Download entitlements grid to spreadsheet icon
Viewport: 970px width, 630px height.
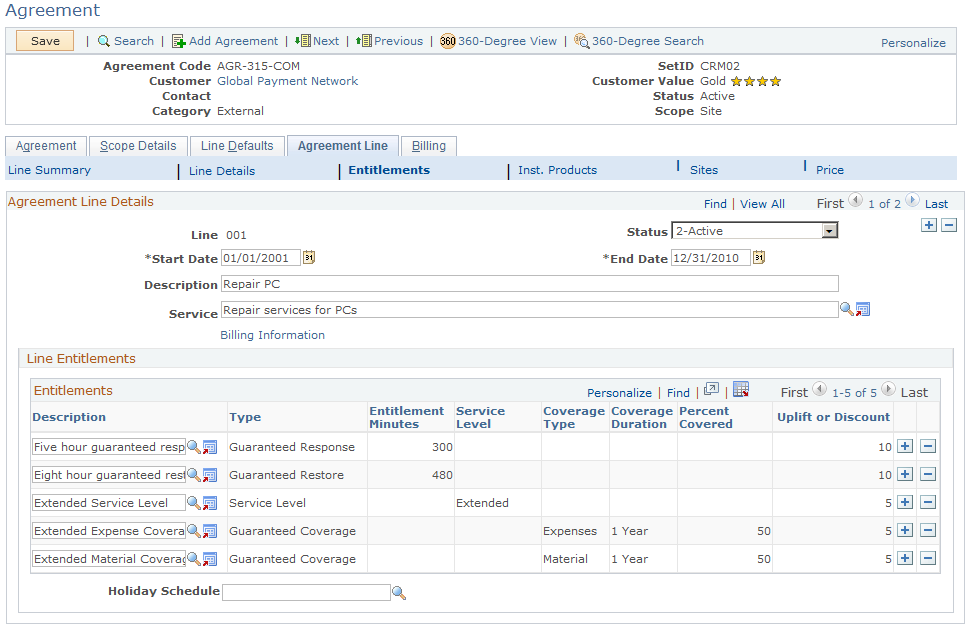click(x=740, y=389)
